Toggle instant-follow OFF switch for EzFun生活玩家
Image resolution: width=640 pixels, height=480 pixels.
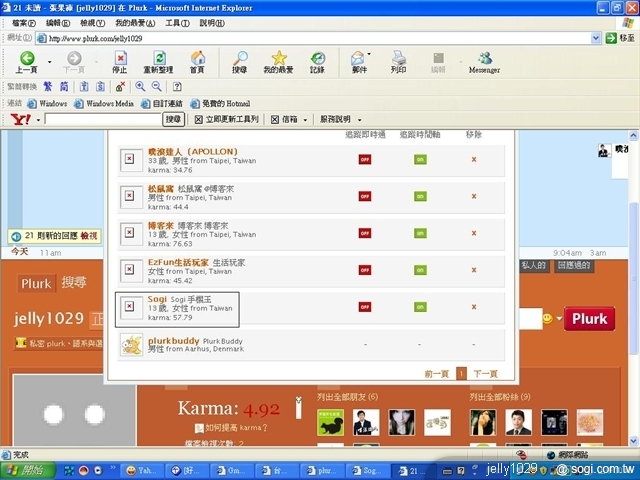[365, 270]
